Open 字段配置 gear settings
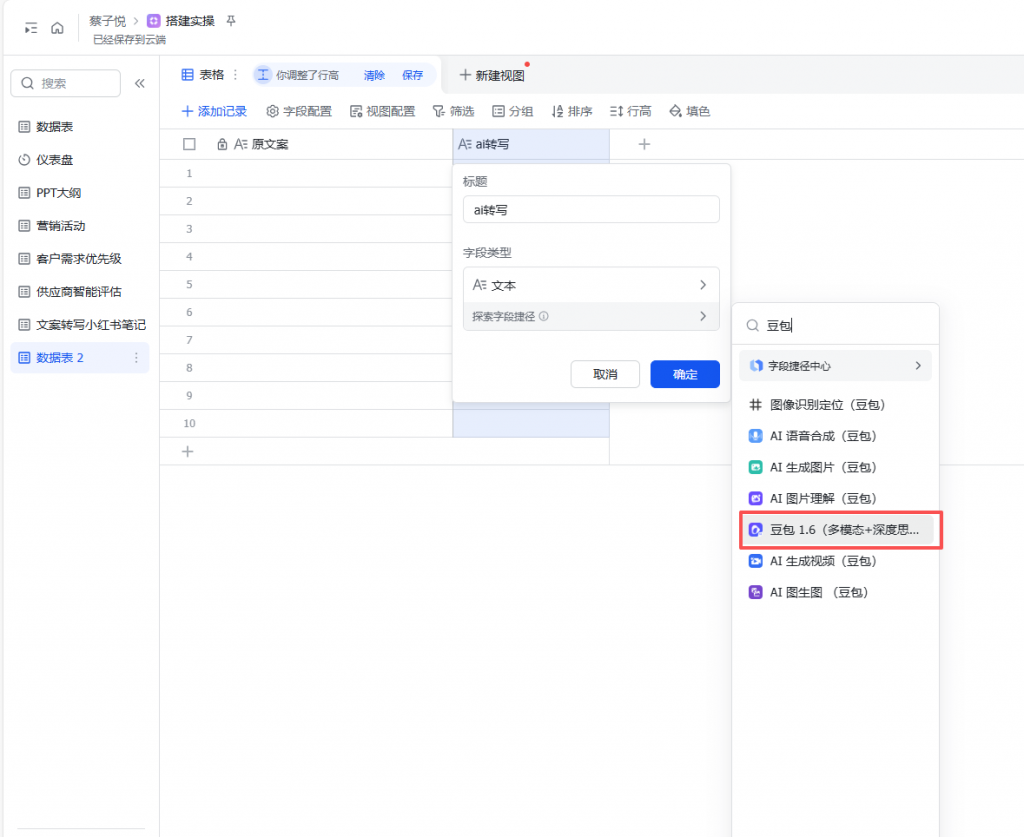The width and height of the screenshot is (1024, 837). coord(299,111)
